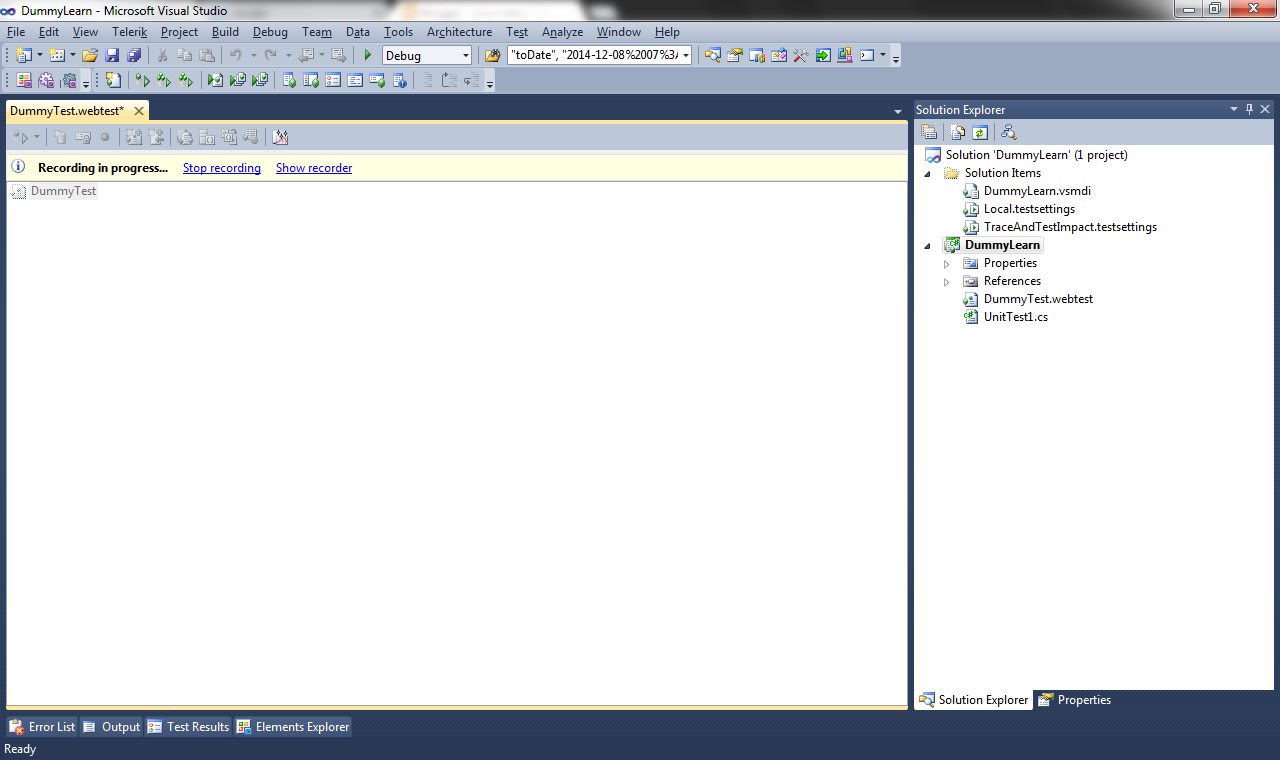The height and width of the screenshot is (760, 1280).
Task: Open the Window menu
Action: pyautogui.click(x=619, y=32)
